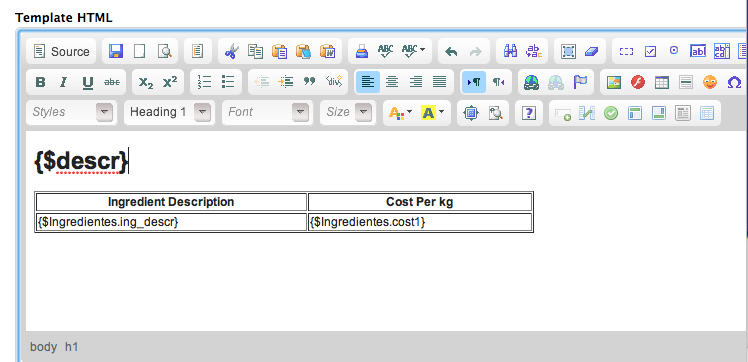Open Find with the binoculars icon

(510, 51)
